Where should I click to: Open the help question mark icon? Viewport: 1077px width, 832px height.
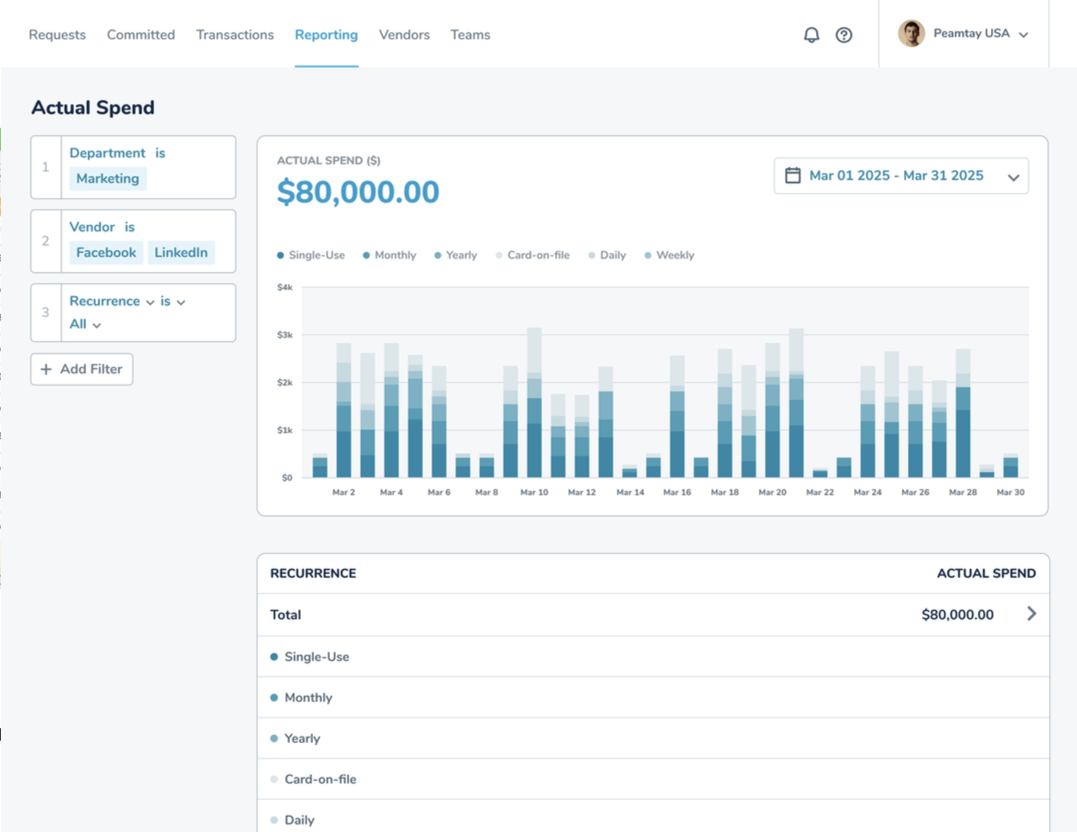(x=843, y=35)
